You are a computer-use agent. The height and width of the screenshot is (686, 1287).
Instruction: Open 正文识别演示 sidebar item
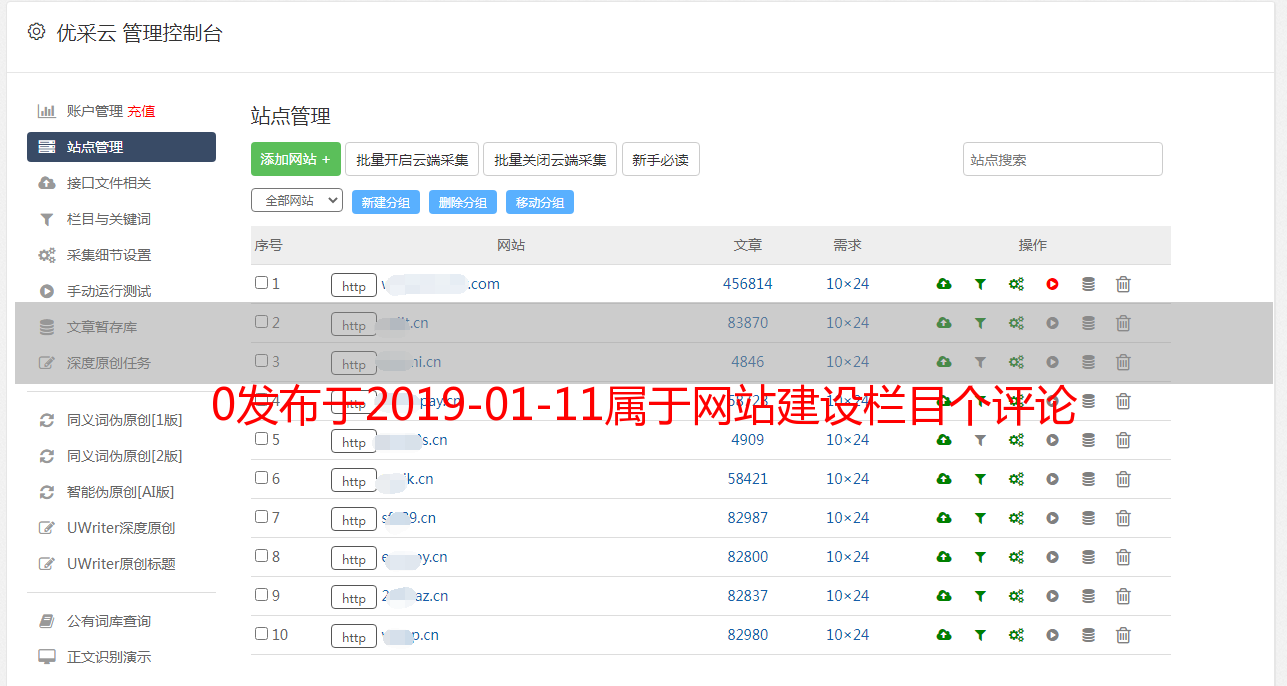click(x=109, y=657)
